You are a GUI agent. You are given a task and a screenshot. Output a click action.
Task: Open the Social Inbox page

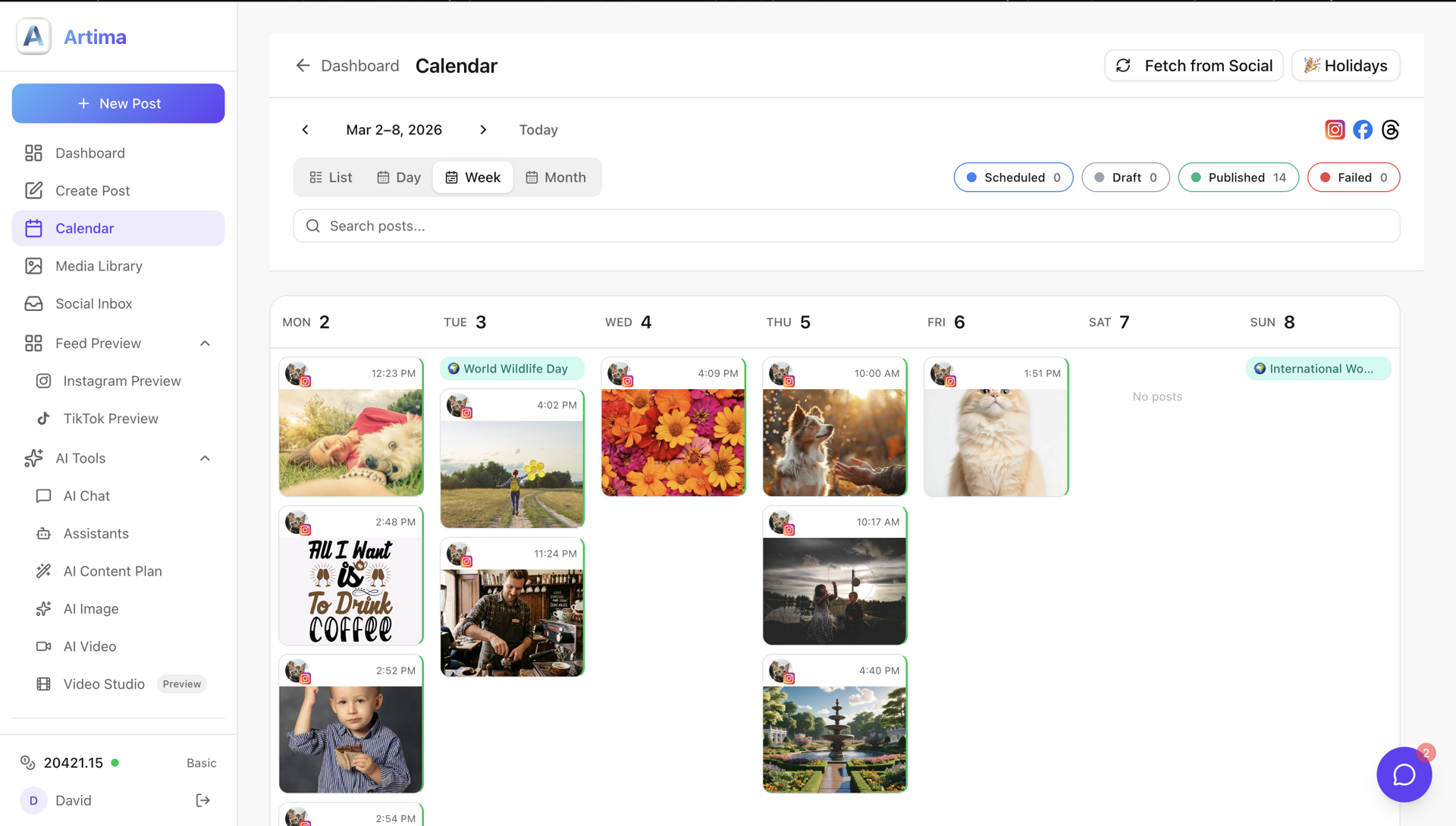click(x=93, y=303)
